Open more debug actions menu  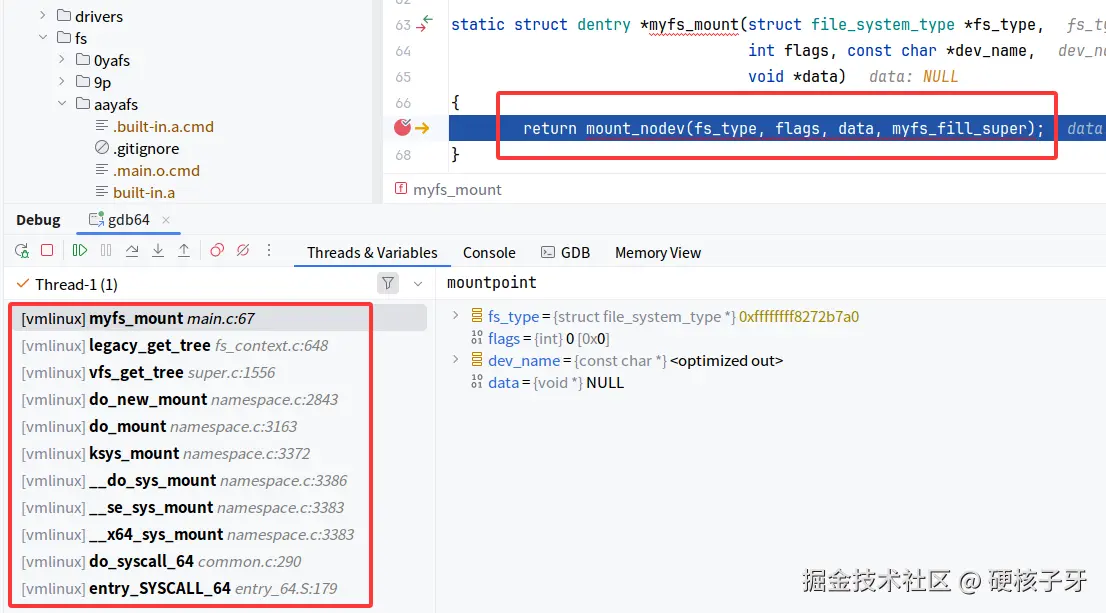(x=269, y=250)
